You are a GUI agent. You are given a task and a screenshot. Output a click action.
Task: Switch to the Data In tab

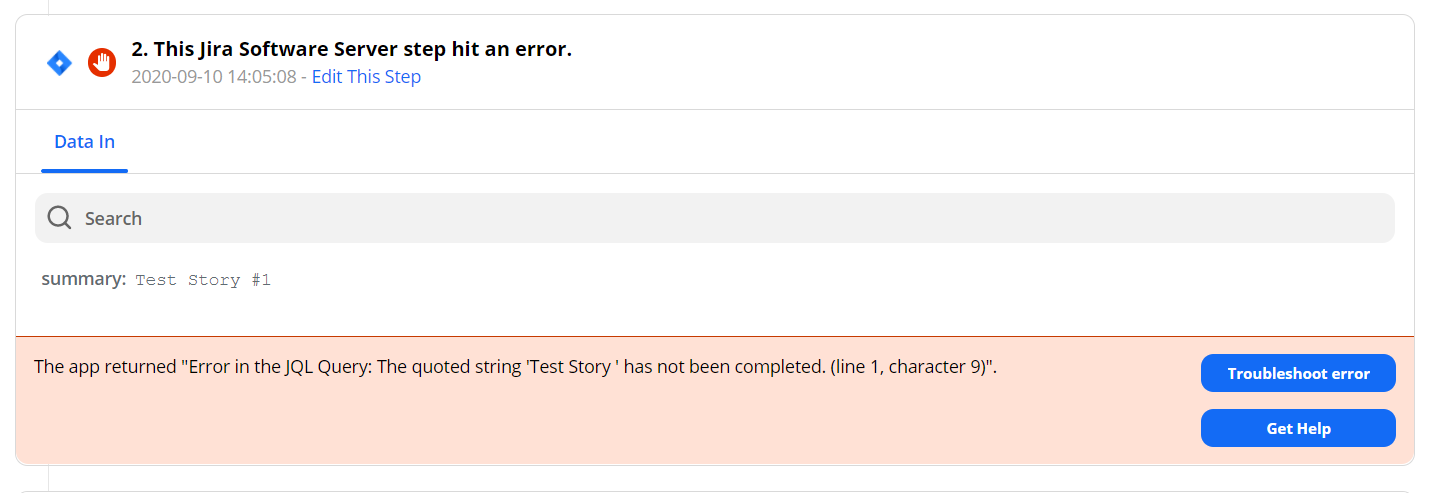[x=84, y=142]
